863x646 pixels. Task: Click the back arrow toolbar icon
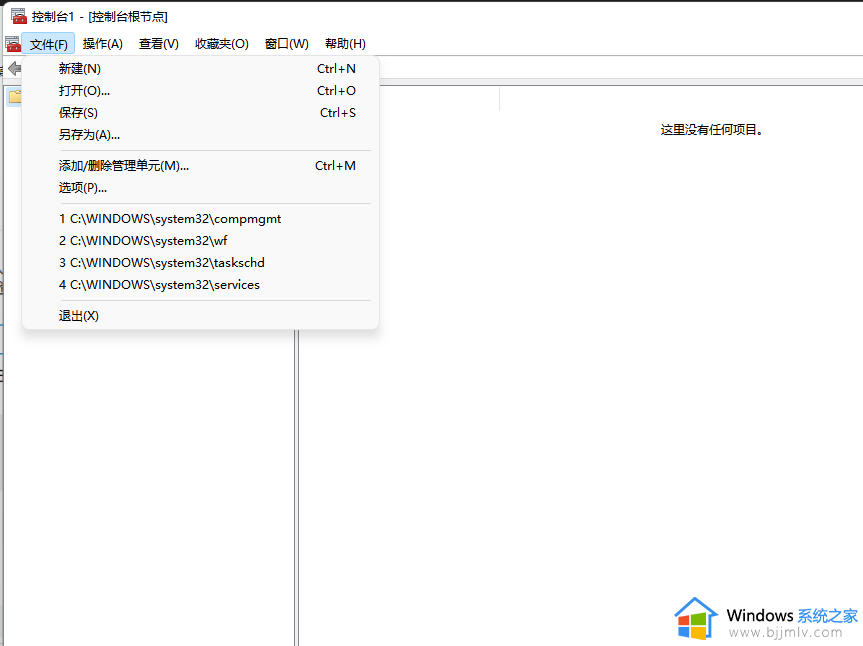coord(15,69)
